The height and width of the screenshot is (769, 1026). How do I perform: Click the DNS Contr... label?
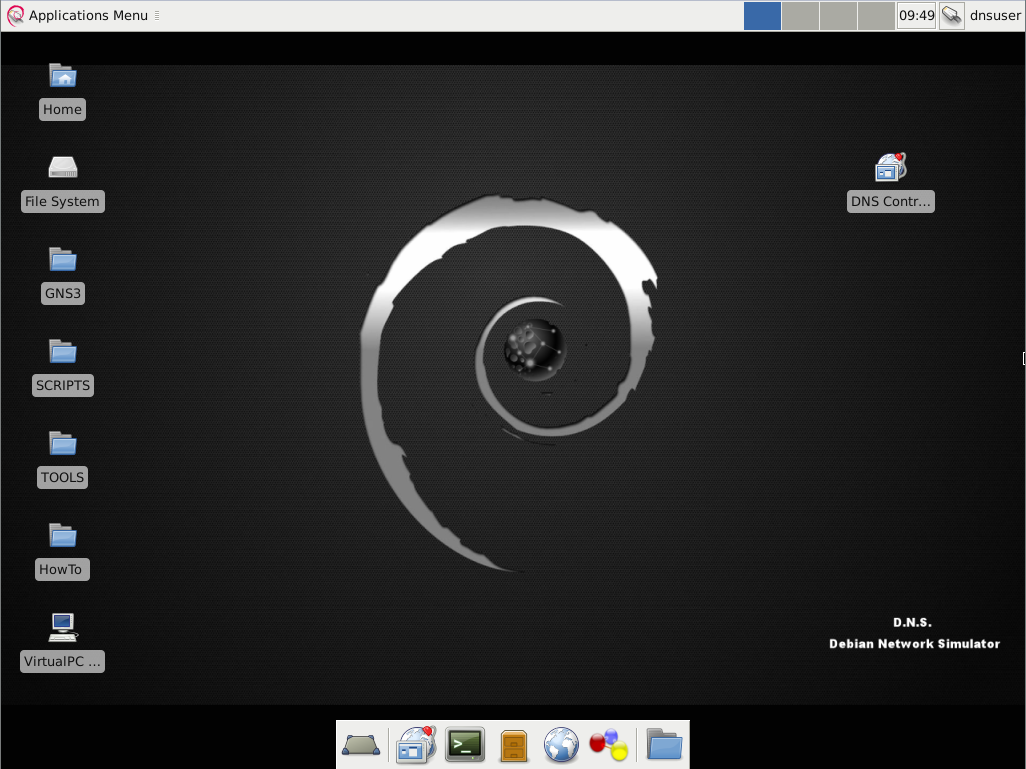pos(891,202)
